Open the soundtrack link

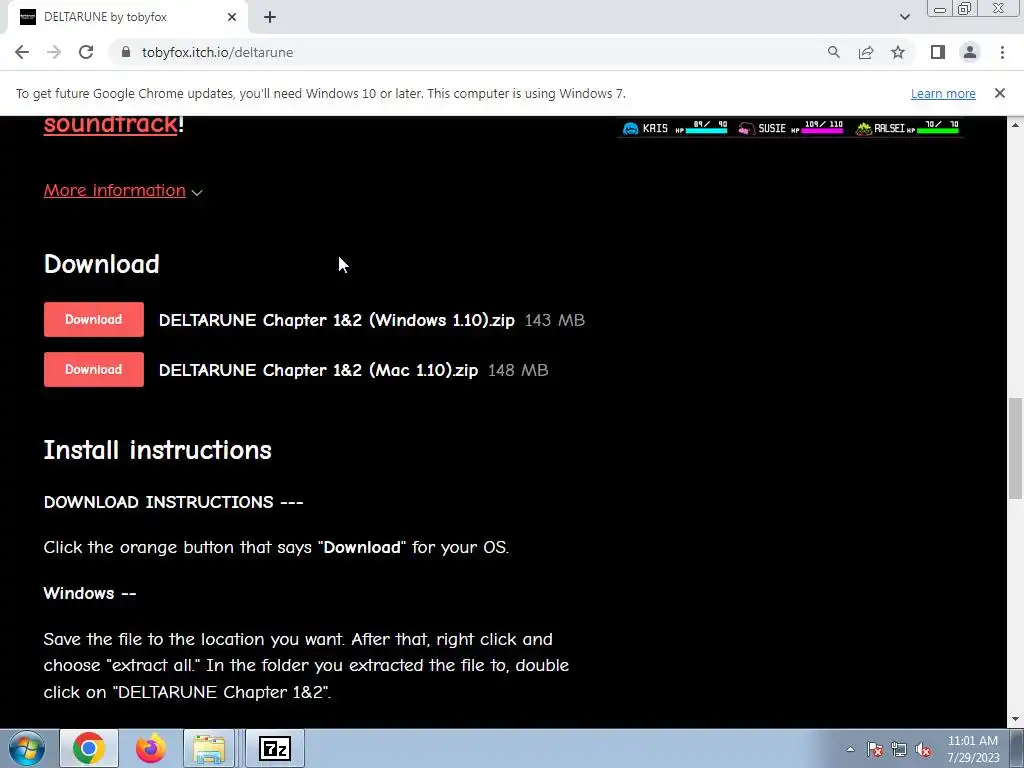(x=110, y=125)
